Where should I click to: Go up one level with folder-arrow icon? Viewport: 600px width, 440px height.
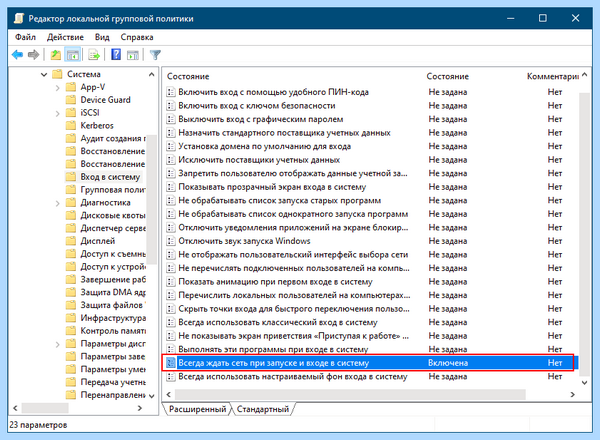[56, 55]
